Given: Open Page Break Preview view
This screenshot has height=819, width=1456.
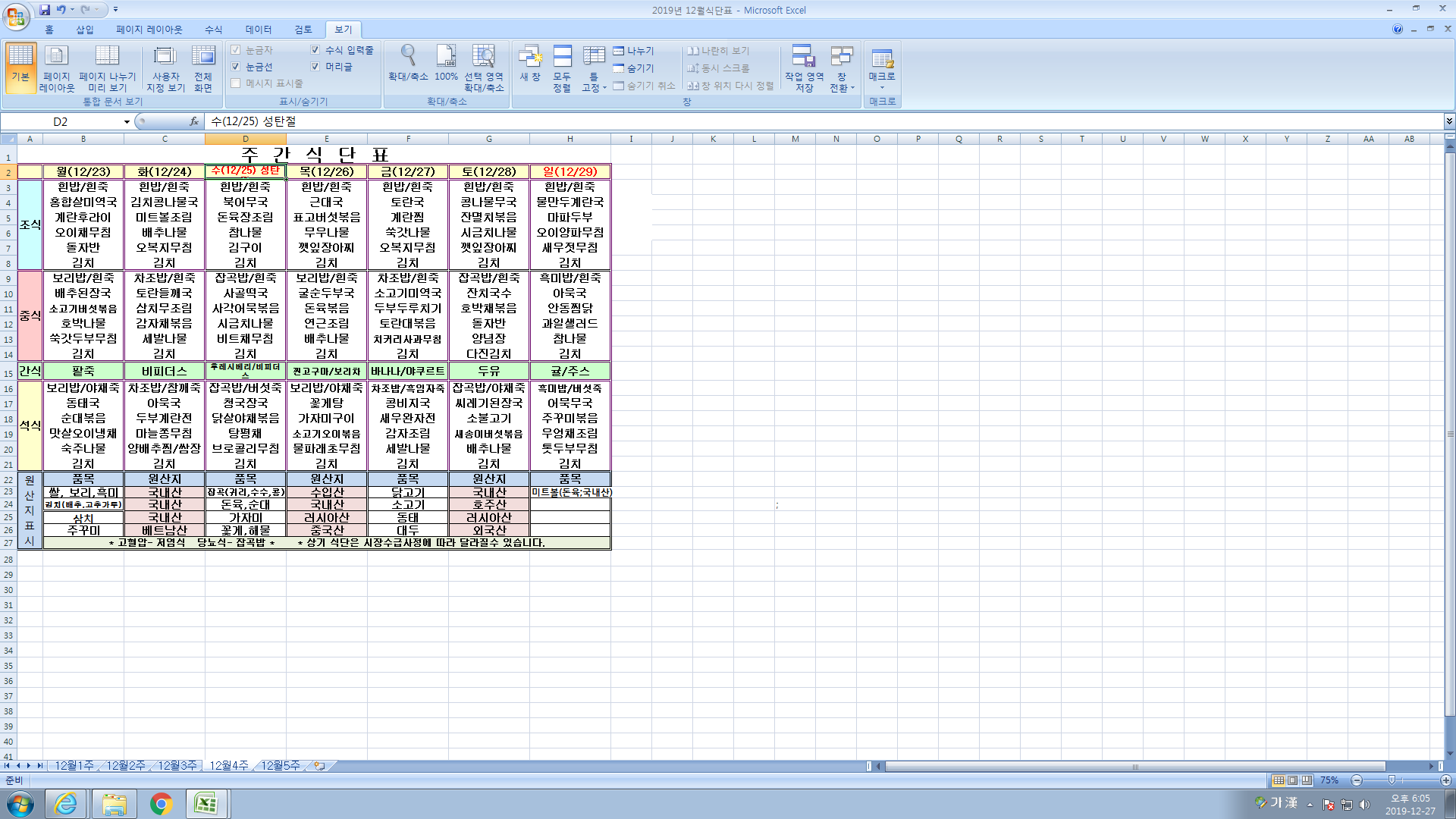Looking at the screenshot, I should tap(107, 58).
